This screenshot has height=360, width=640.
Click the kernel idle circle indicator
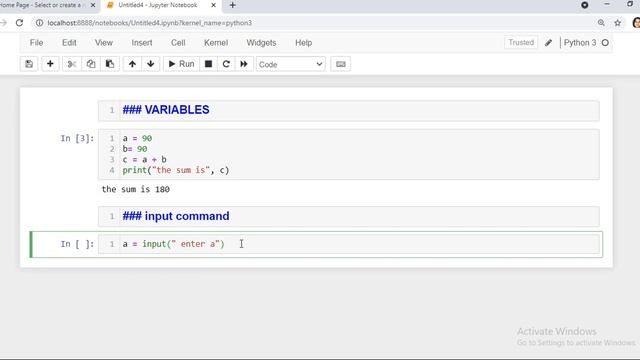(x=605, y=42)
